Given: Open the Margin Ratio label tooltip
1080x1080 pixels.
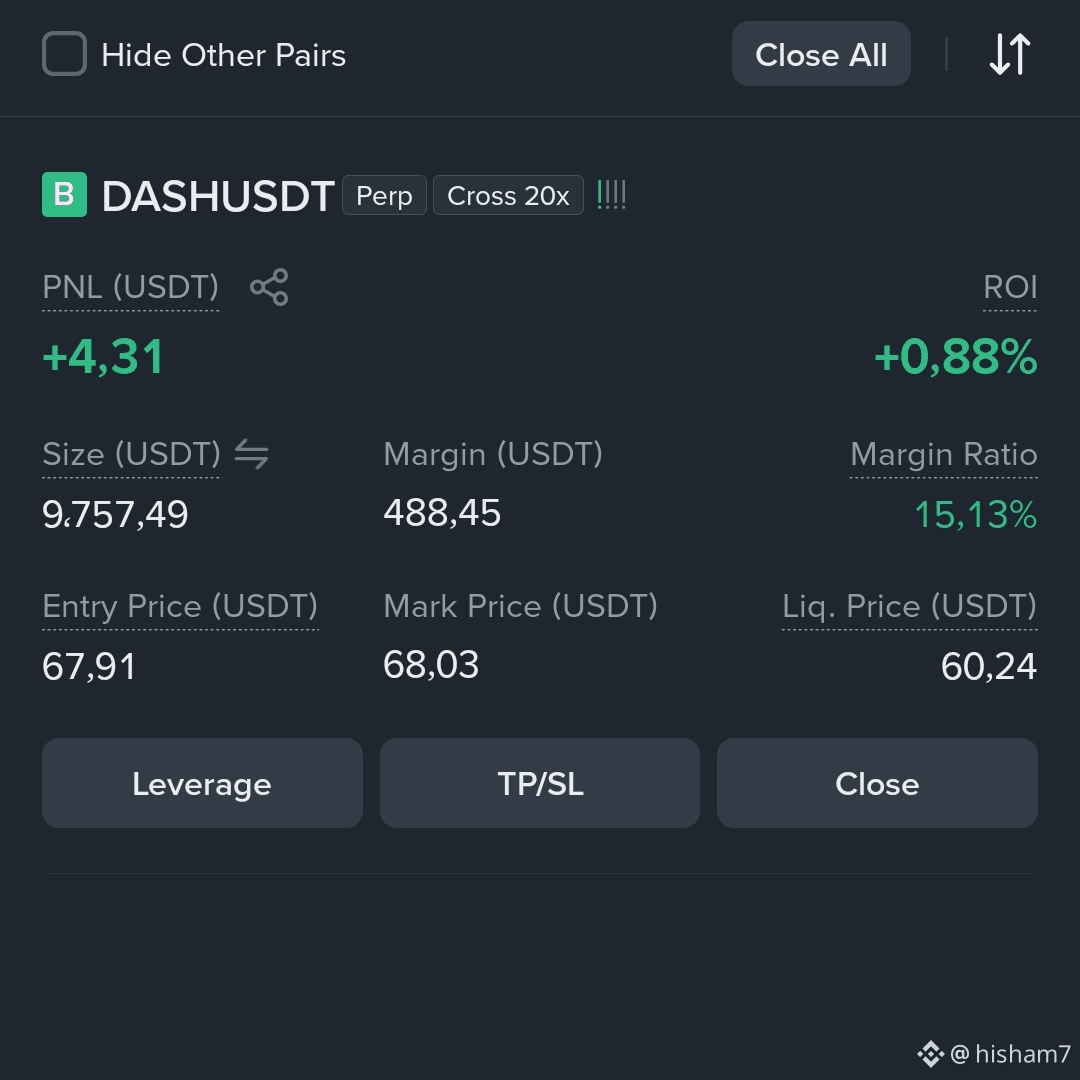Looking at the screenshot, I should pyautogui.click(x=944, y=455).
